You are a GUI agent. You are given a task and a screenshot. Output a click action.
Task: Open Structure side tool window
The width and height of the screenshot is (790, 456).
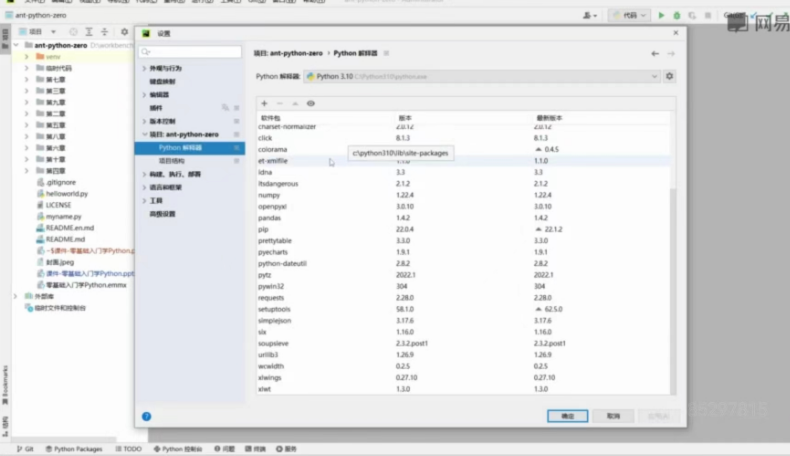click(x=5, y=426)
